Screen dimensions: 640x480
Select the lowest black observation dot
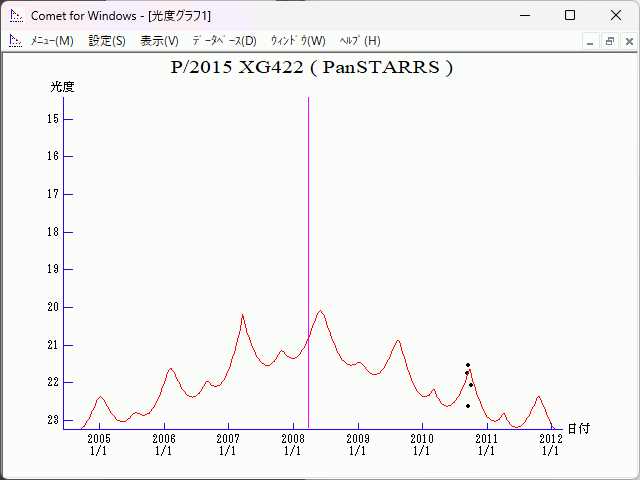[x=468, y=406]
